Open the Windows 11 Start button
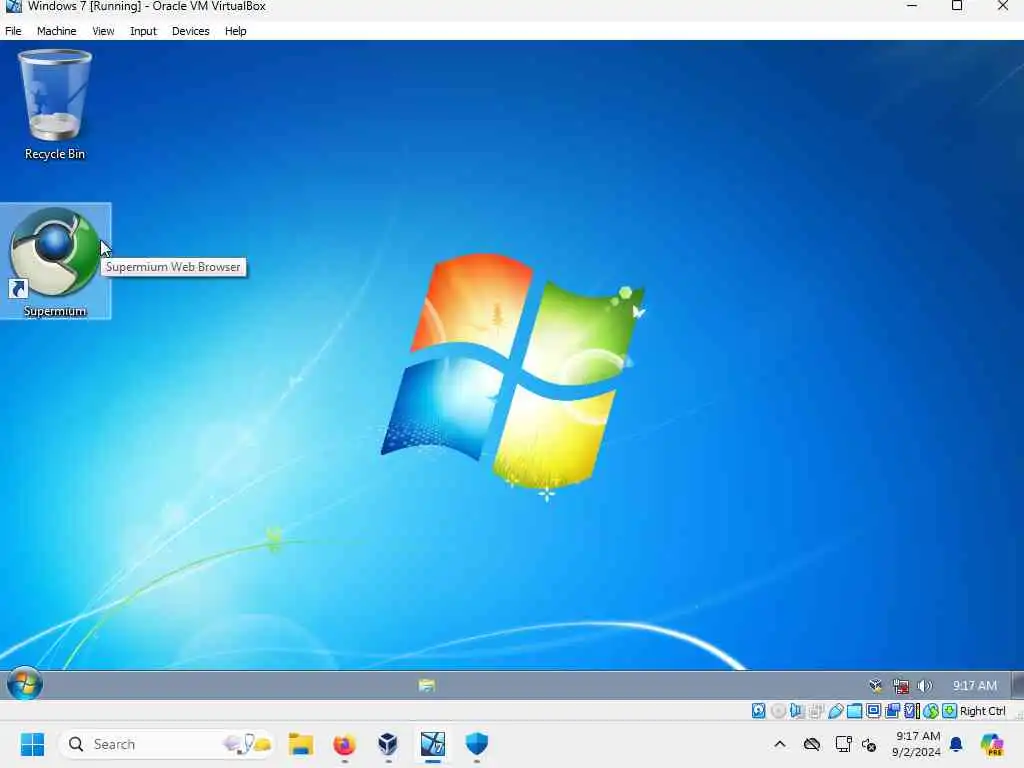 (x=32, y=744)
